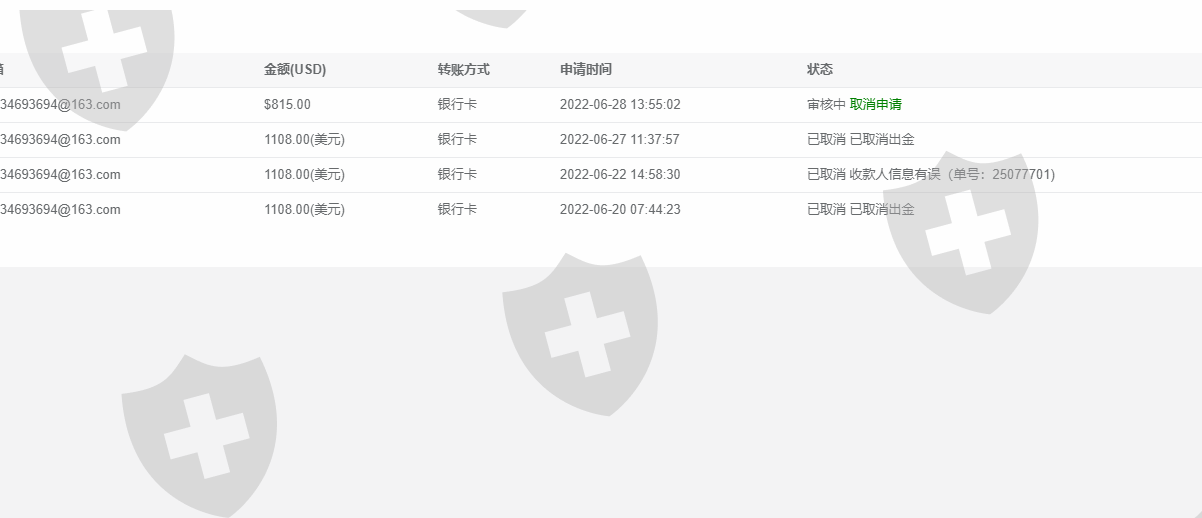This screenshot has width=1202, height=518.
Task: Click the 金额(USD) column header
Action: [x=295, y=69]
